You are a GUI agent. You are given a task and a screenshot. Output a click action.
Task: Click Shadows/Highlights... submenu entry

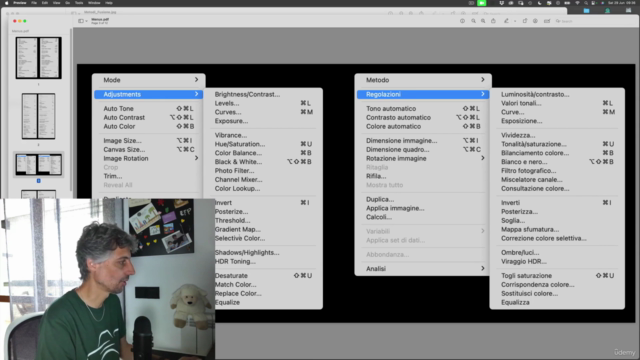[x=247, y=253]
